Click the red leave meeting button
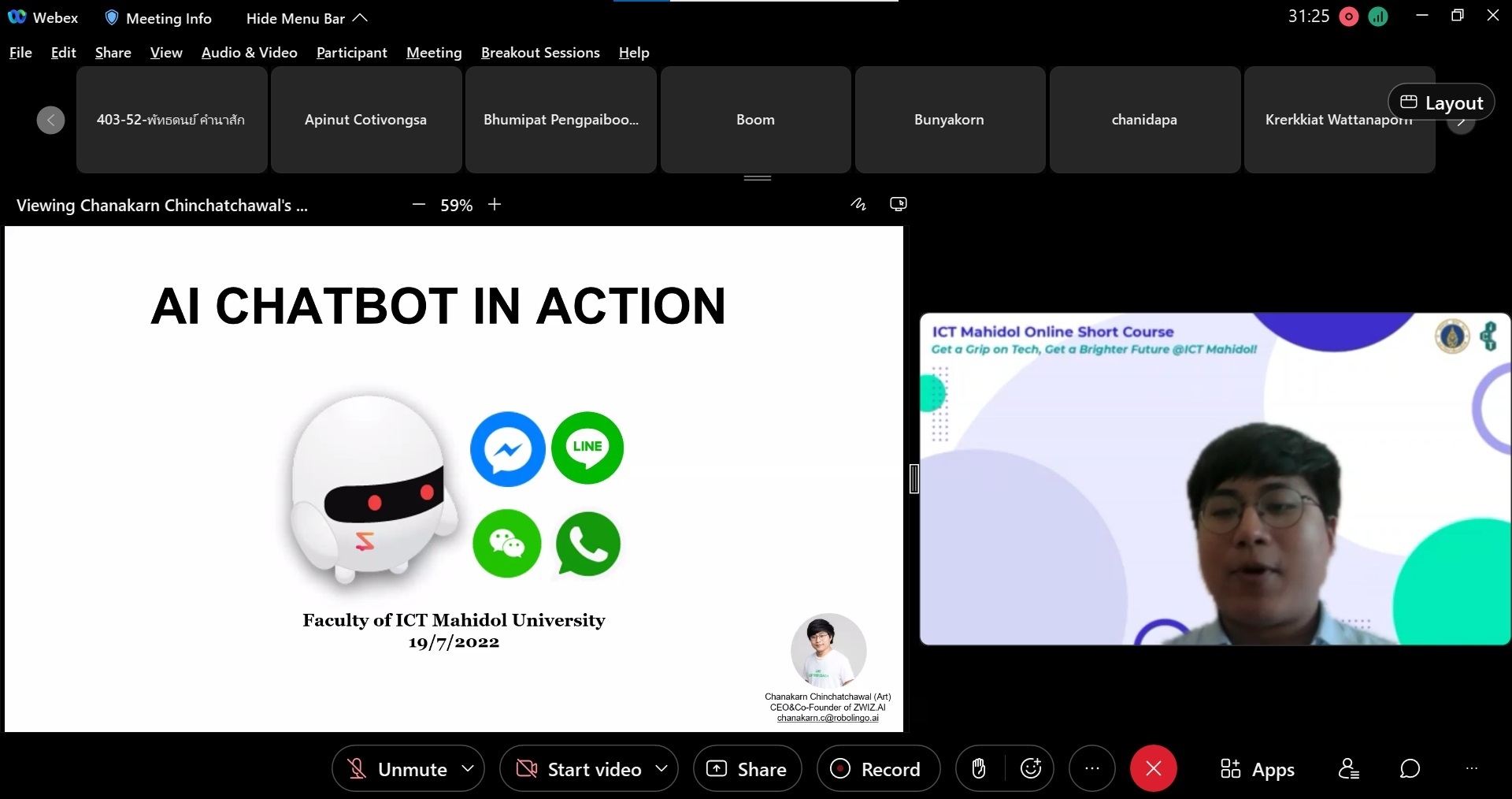 (1153, 768)
